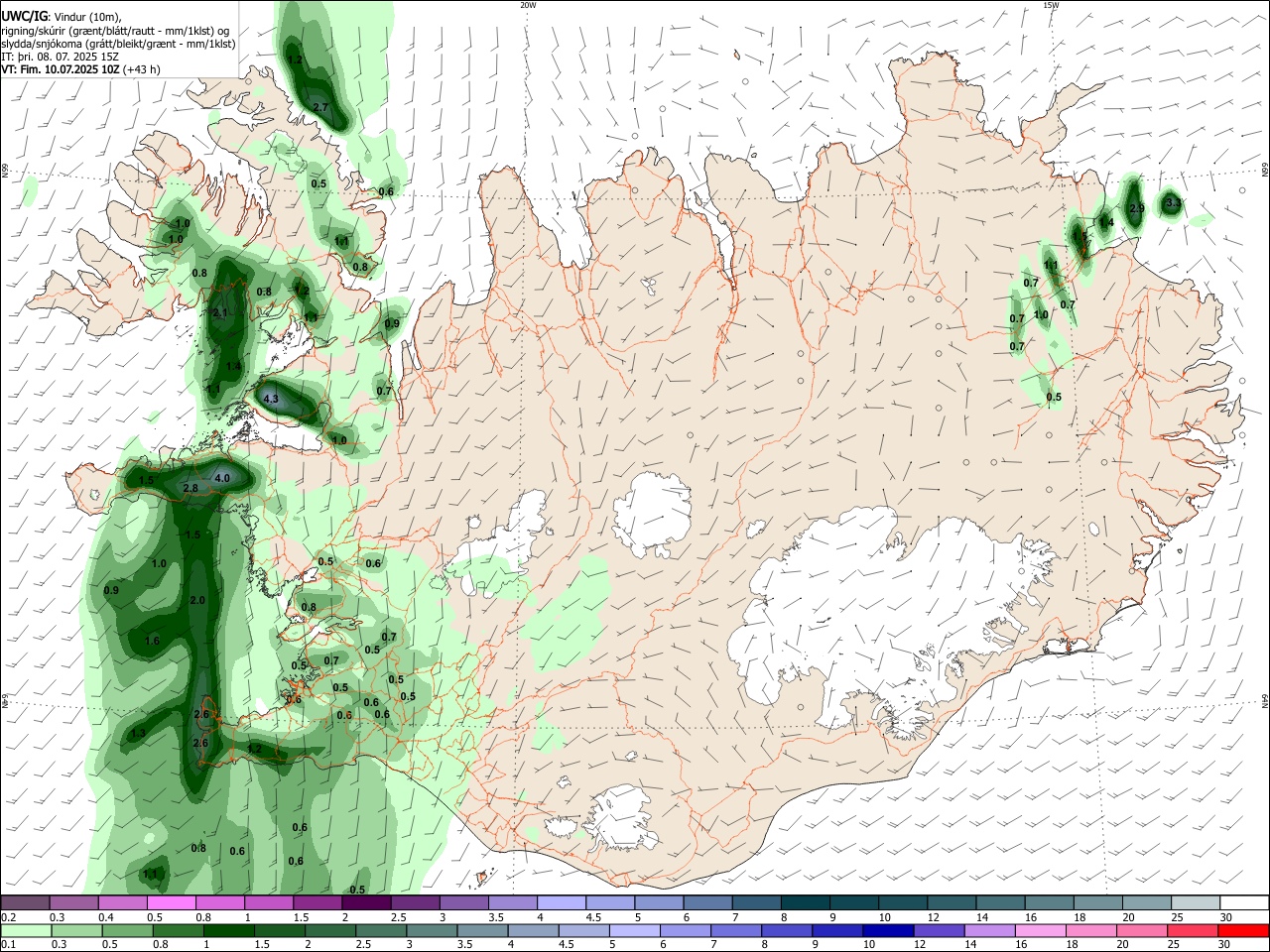The height and width of the screenshot is (952, 1270).
Task: Select the bright pink 0.5 snow legend swatch
Action: (x=172, y=903)
